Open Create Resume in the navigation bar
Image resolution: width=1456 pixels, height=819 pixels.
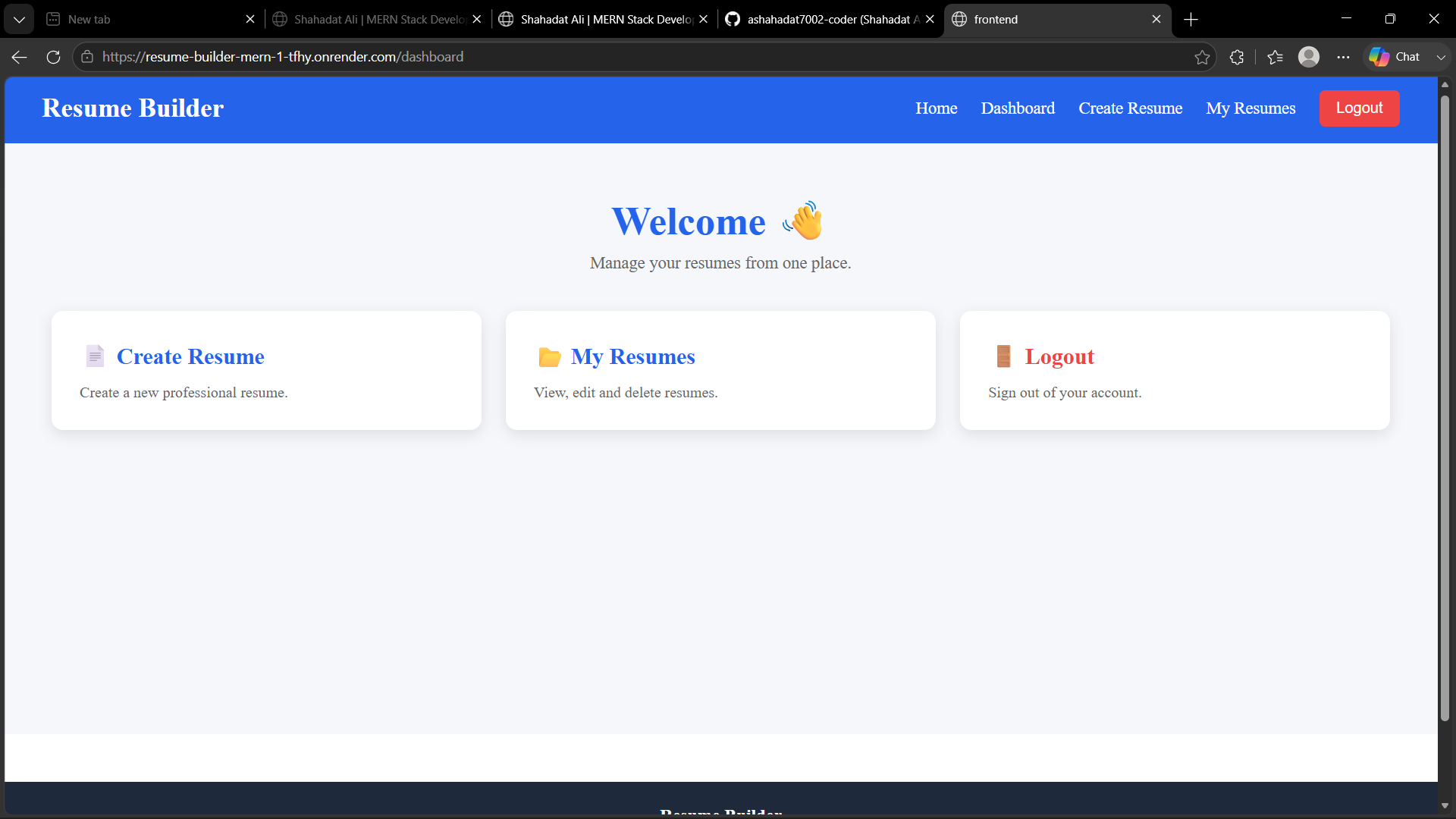point(1130,108)
